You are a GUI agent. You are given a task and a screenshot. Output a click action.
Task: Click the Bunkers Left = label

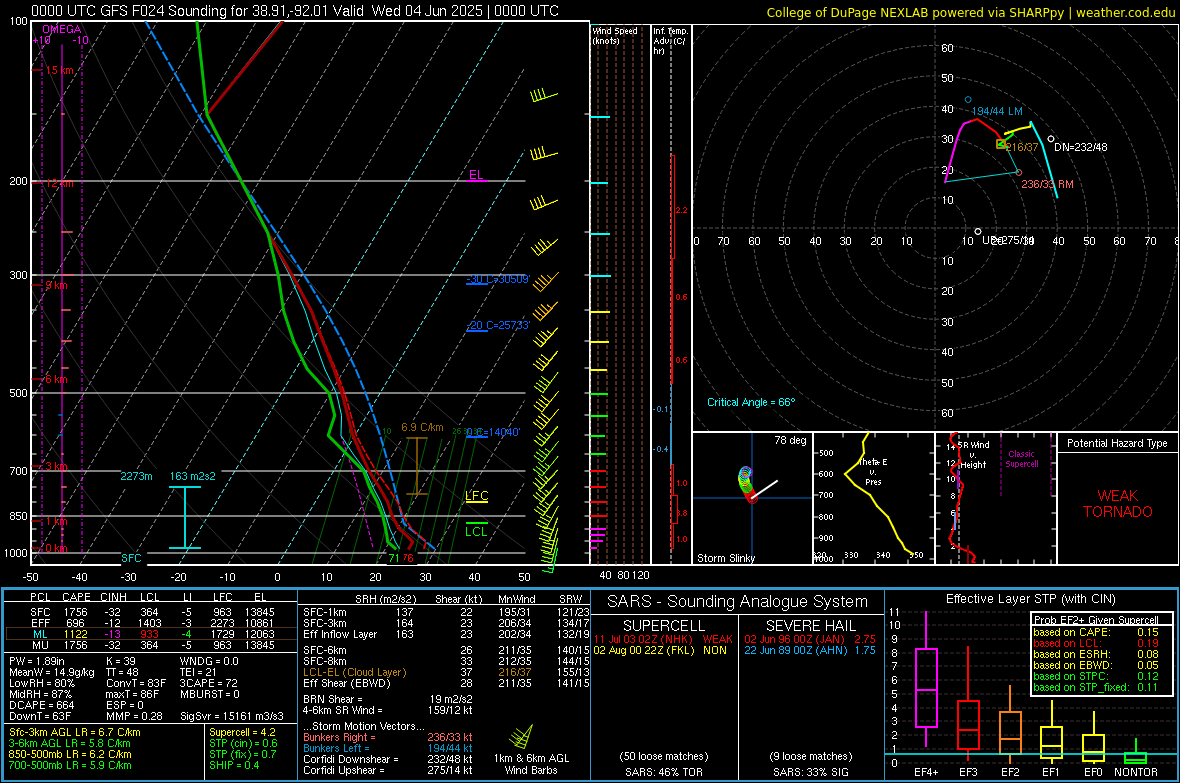point(336,748)
